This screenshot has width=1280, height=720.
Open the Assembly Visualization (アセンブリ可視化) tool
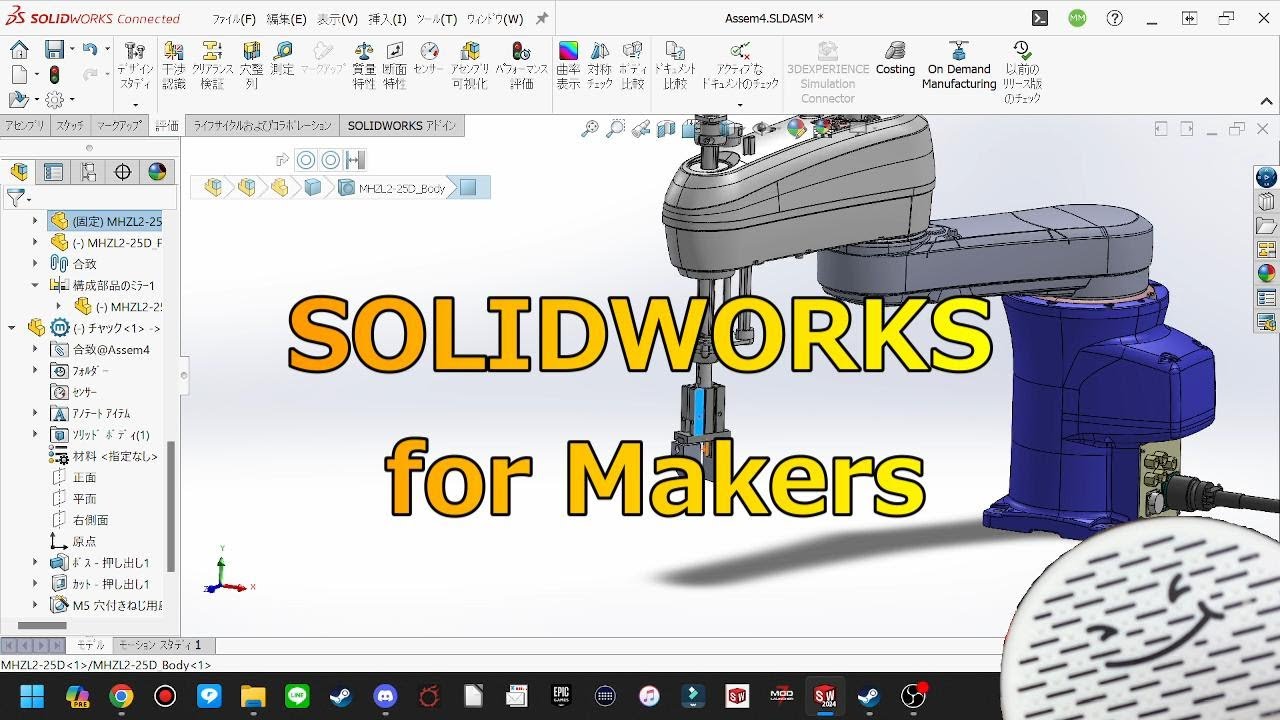pyautogui.click(x=470, y=66)
